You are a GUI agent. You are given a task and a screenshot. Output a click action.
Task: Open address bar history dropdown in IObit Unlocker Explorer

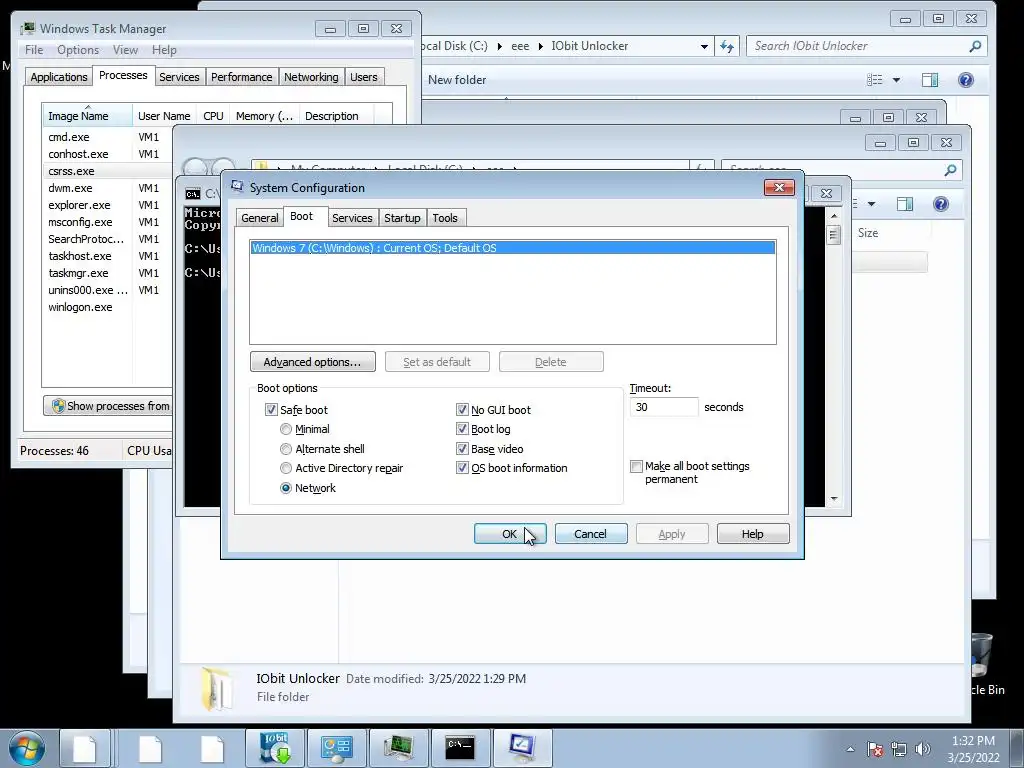pyautogui.click(x=704, y=46)
